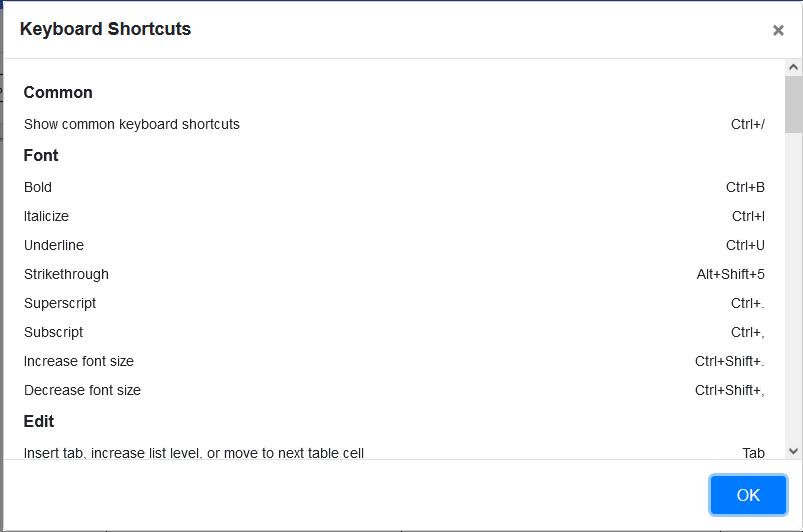Close the Keyboard Shortcuts dialog with X
This screenshot has height=532, width=803.
pos(778,30)
